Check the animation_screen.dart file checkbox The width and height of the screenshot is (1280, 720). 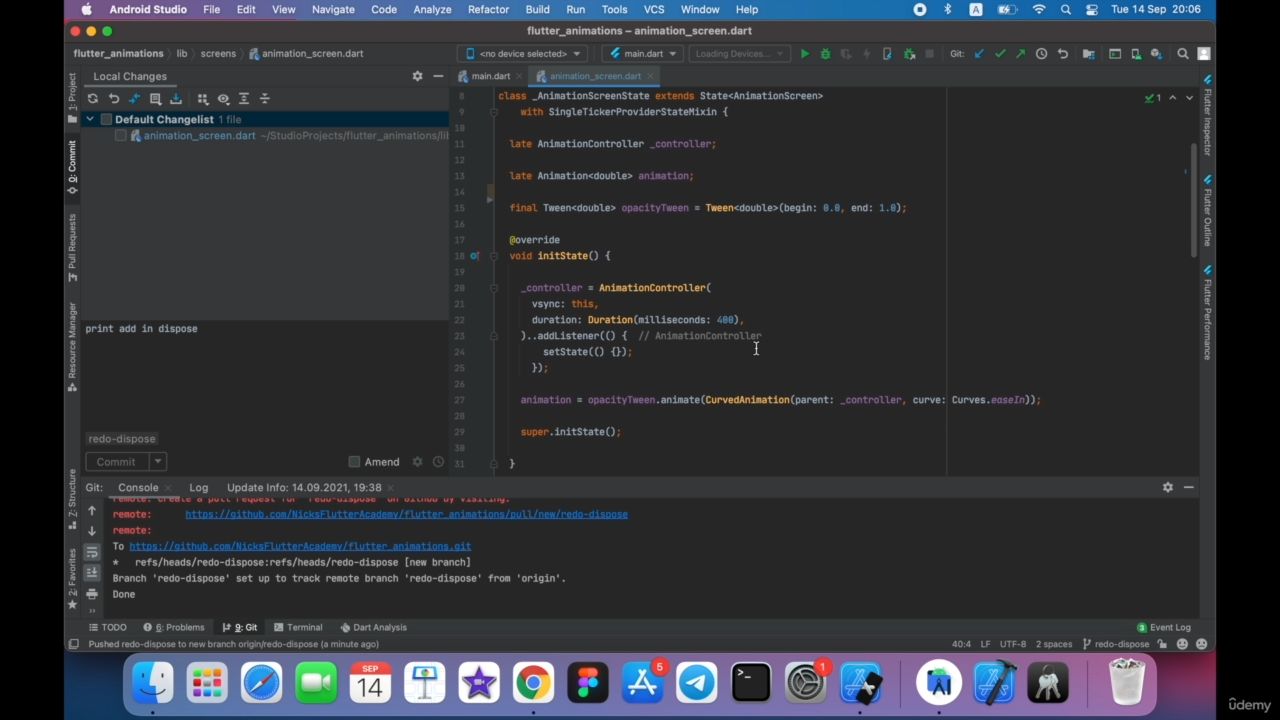121,136
